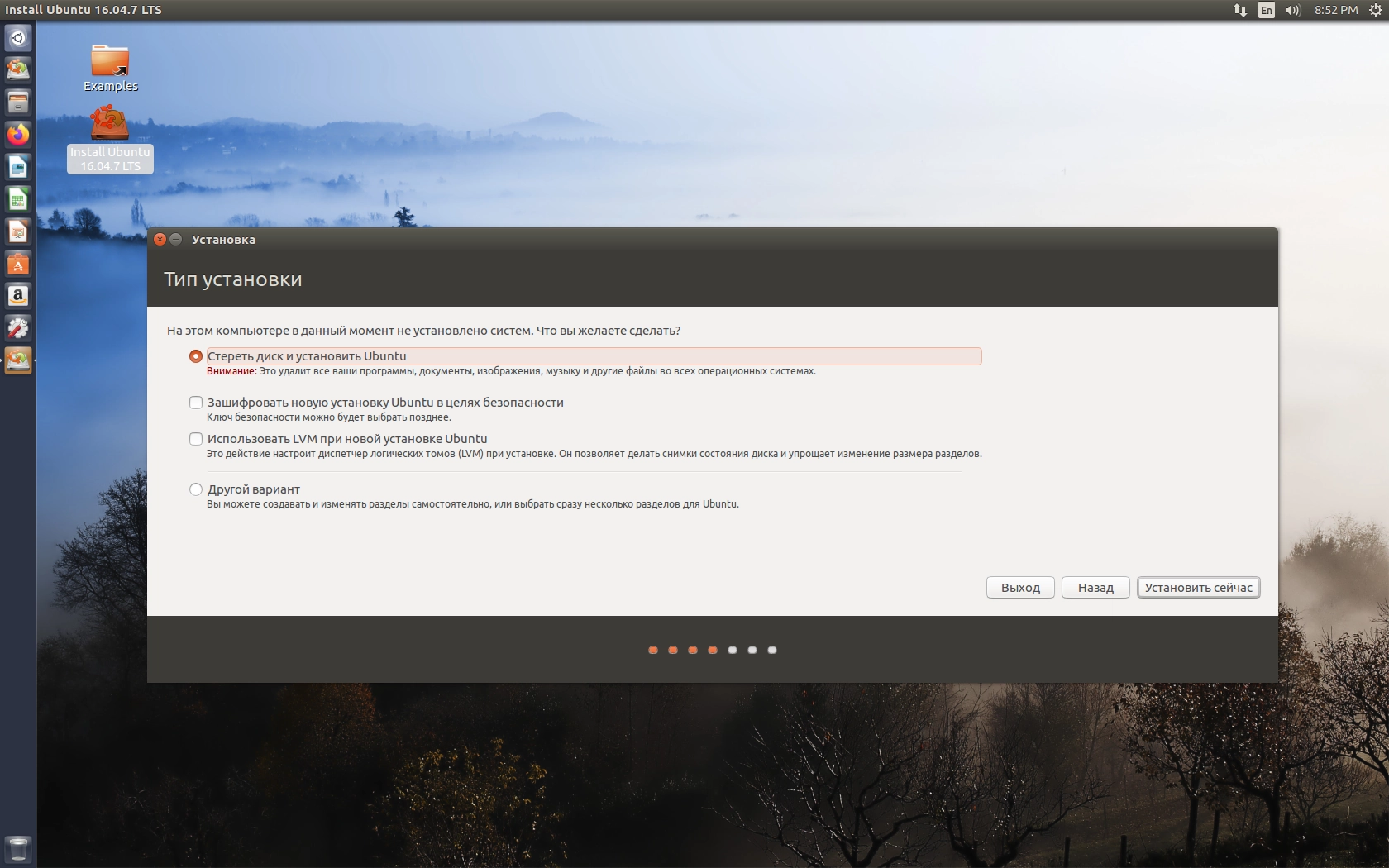Screen dimensions: 1389x868
Task: Click the 'Назад' button
Action: point(1095,588)
